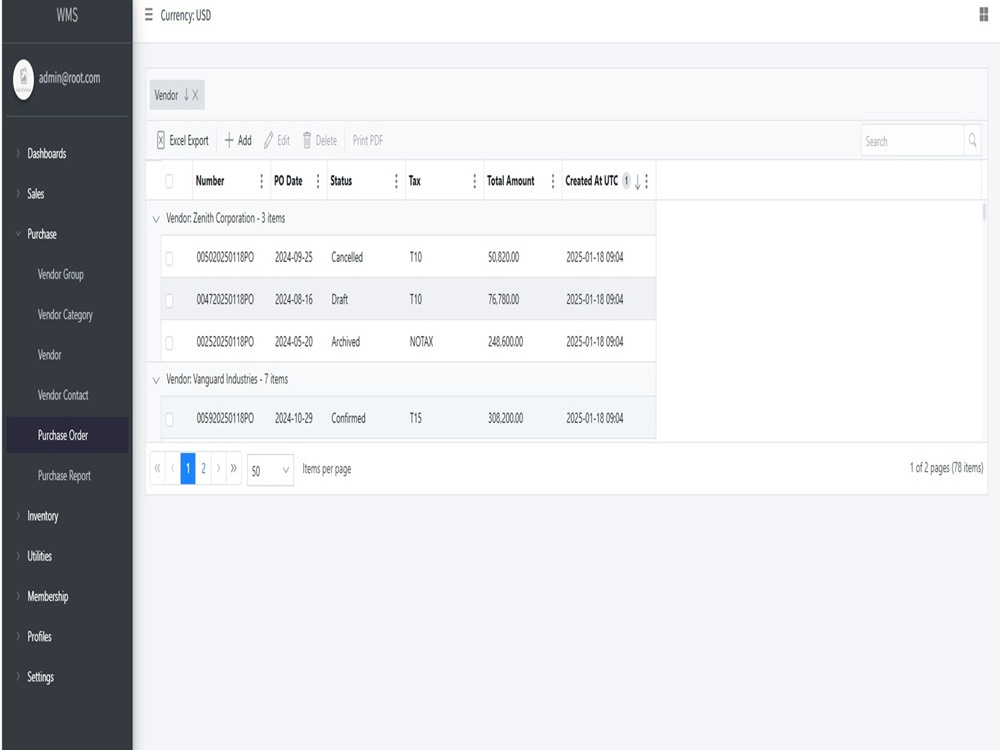Collapse Zenith Corporation vendor group
Viewport: 1000px width, 750px height.
point(156,219)
